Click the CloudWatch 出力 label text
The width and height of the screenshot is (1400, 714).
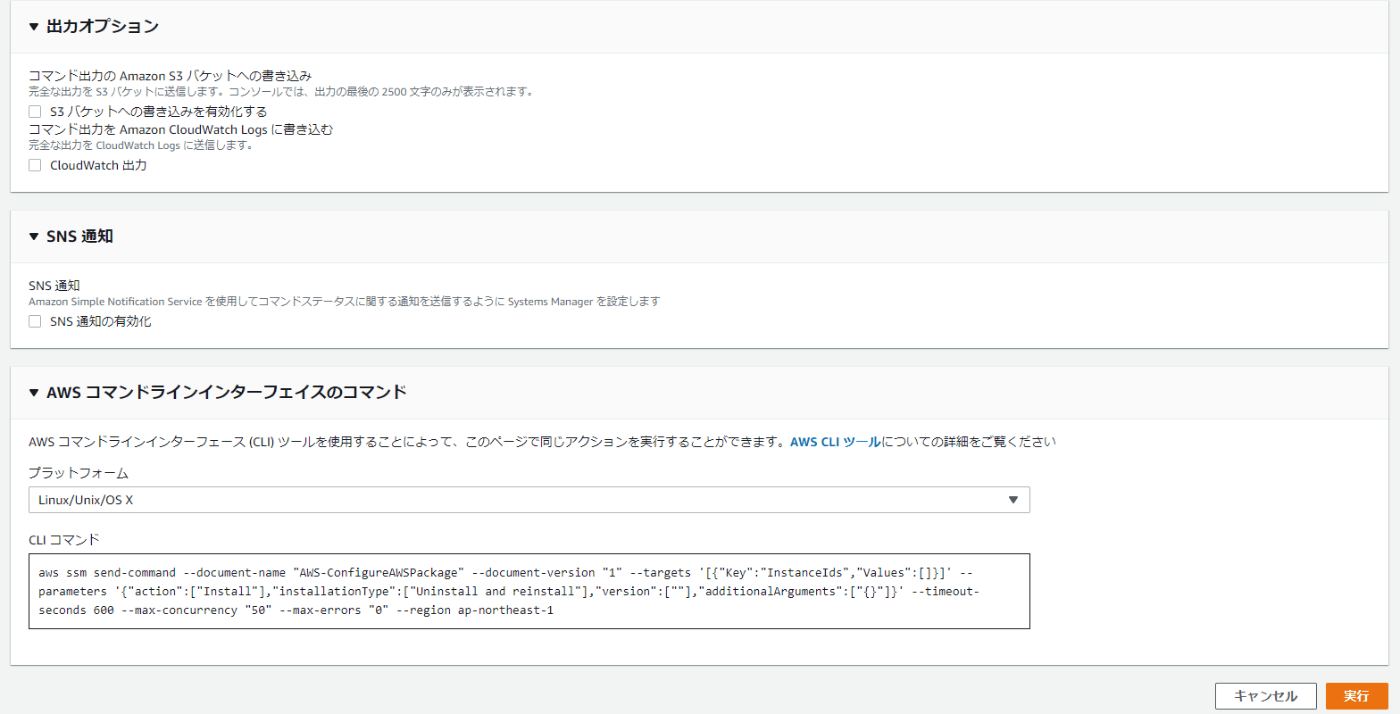[98, 165]
